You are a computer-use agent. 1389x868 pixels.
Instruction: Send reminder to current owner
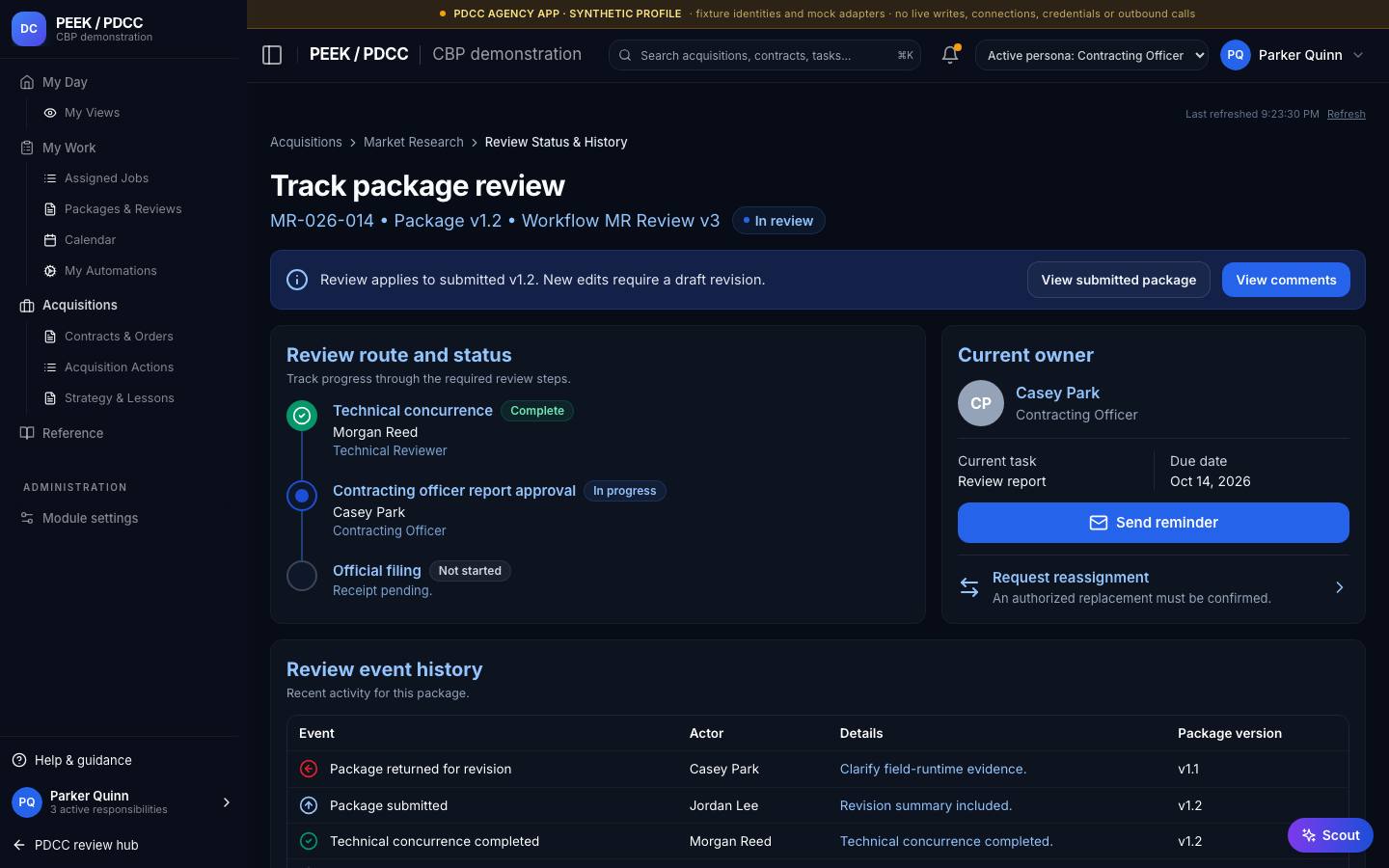pyautogui.click(x=1154, y=523)
